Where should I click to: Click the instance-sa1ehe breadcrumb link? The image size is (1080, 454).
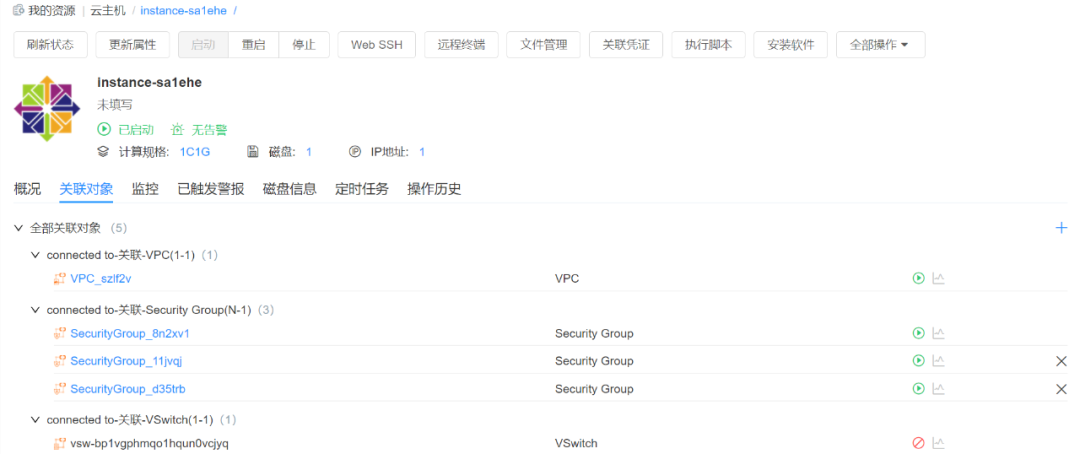(x=184, y=11)
